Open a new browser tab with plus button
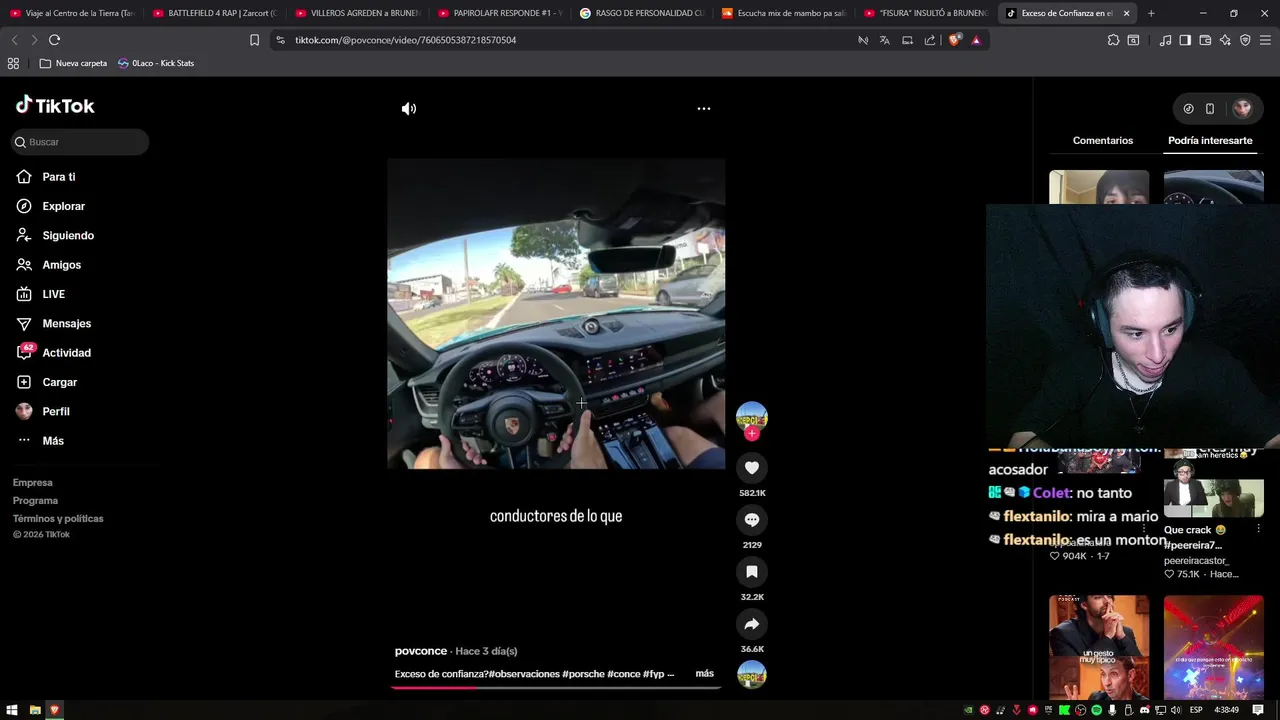 pyautogui.click(x=1151, y=13)
